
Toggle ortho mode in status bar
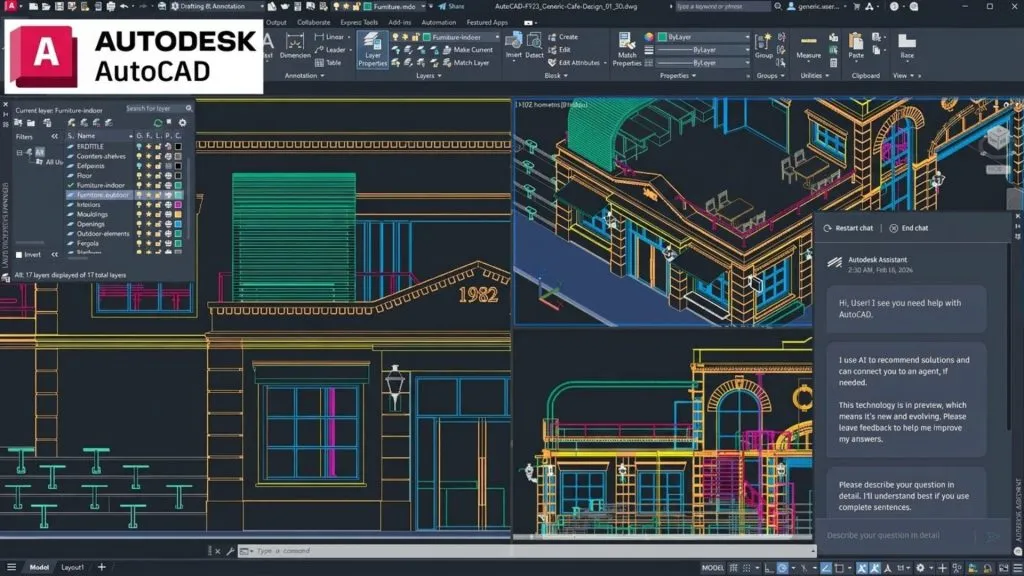click(769, 568)
